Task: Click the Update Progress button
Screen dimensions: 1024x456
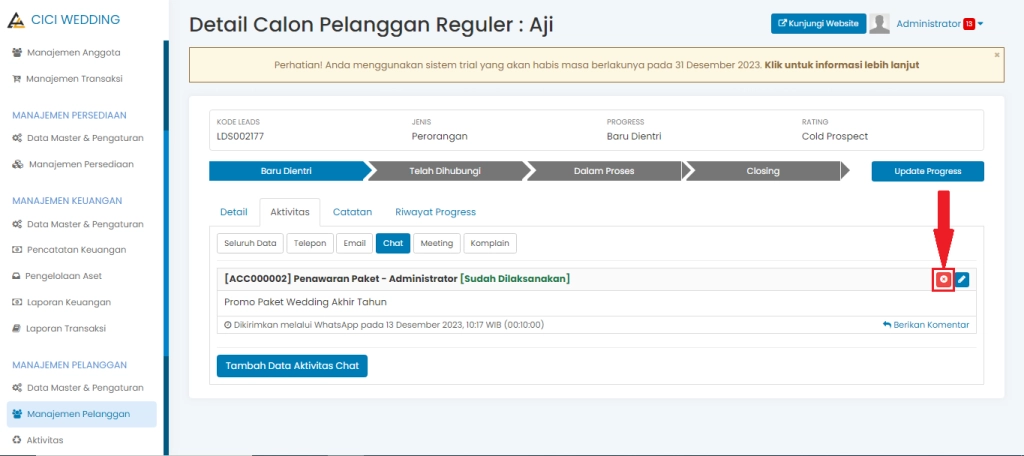Action: click(x=927, y=171)
